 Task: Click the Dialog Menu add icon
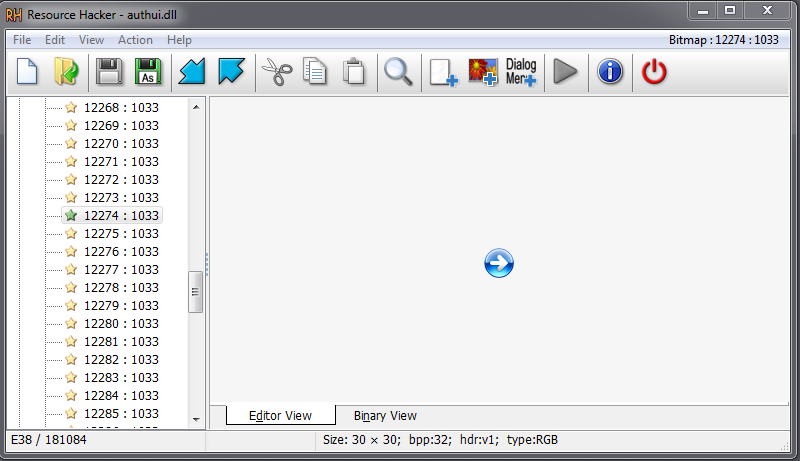tap(521, 72)
